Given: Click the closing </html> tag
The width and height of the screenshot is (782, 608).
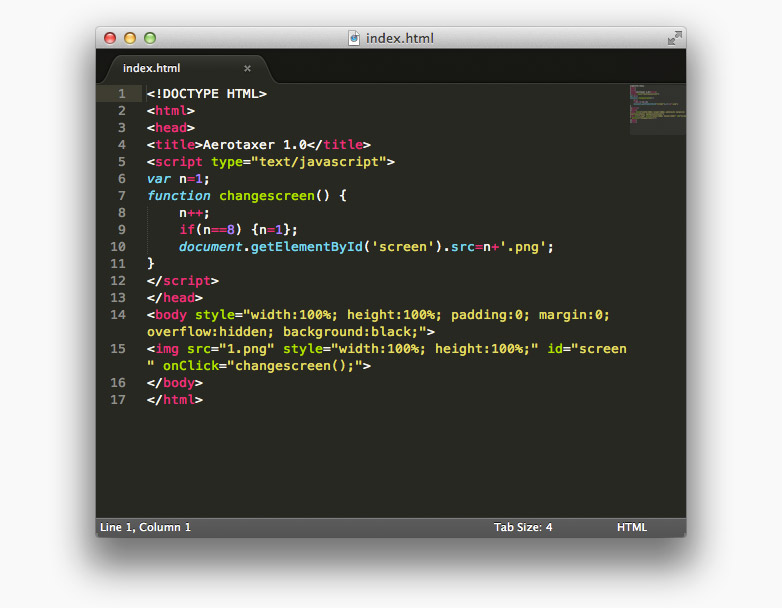Looking at the screenshot, I should [x=175, y=400].
